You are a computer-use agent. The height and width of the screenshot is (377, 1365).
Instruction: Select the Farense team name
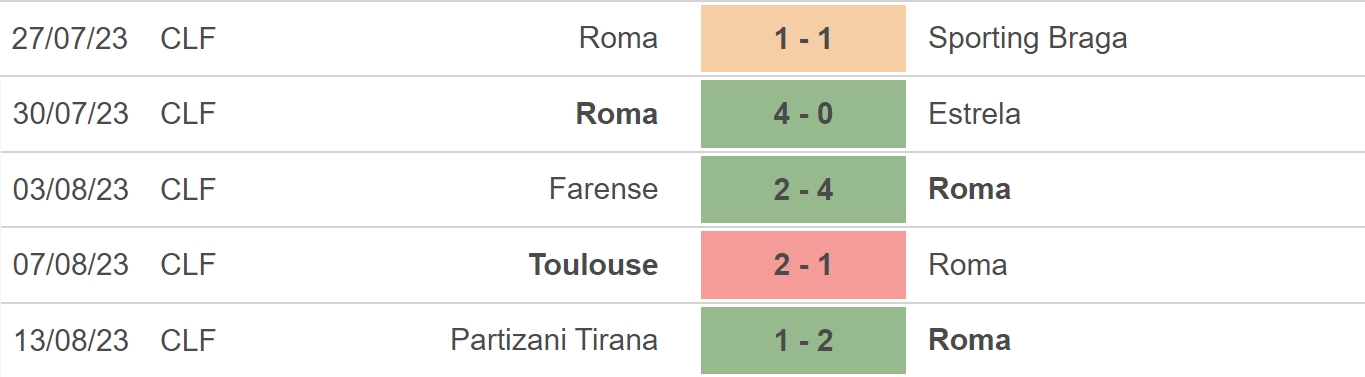604,189
